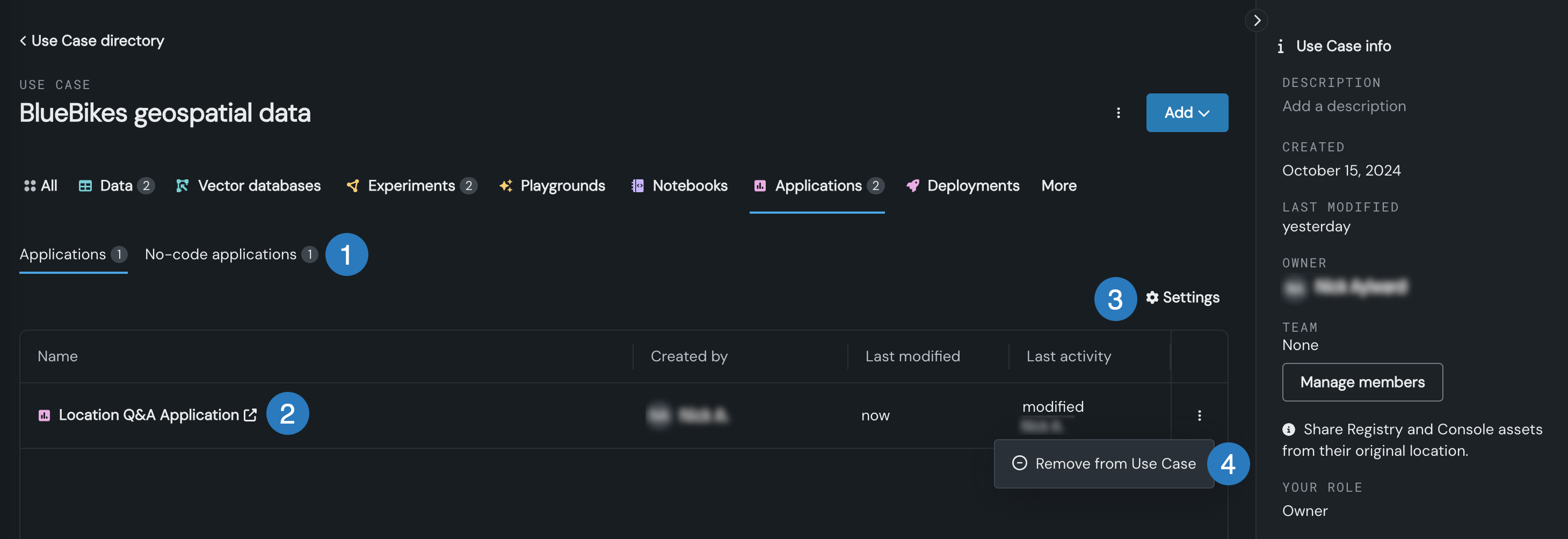Go back to Use Case directory

click(92, 41)
